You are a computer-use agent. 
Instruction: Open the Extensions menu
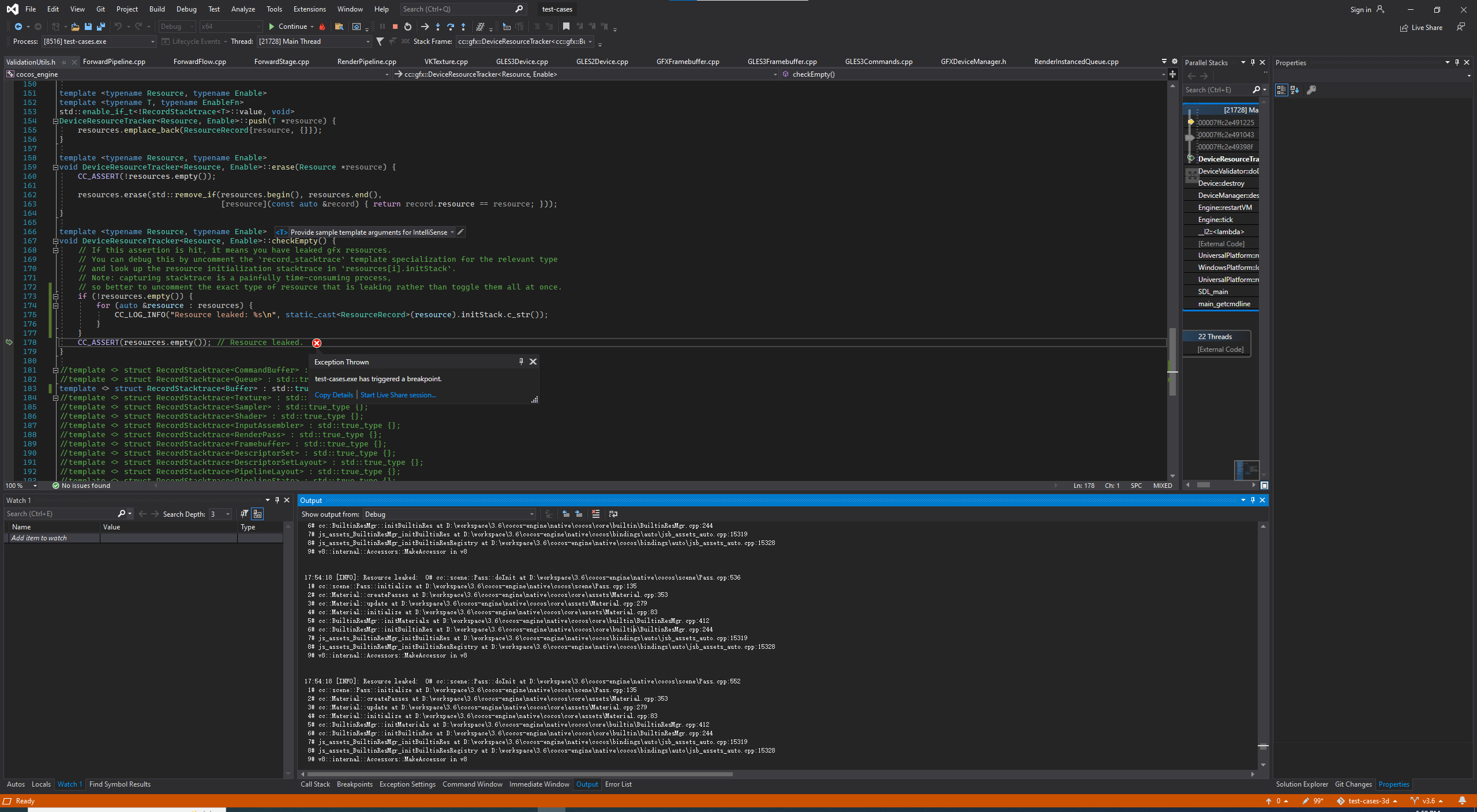[x=309, y=9]
